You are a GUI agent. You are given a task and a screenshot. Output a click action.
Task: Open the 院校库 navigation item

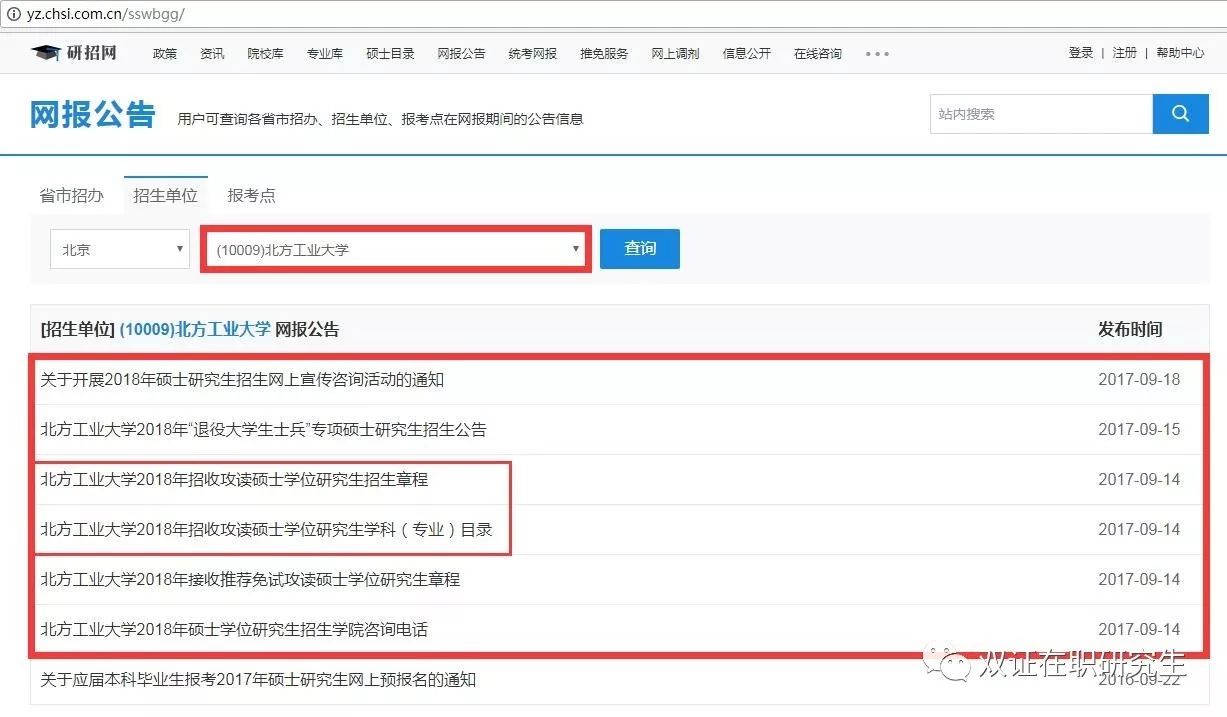(265, 54)
